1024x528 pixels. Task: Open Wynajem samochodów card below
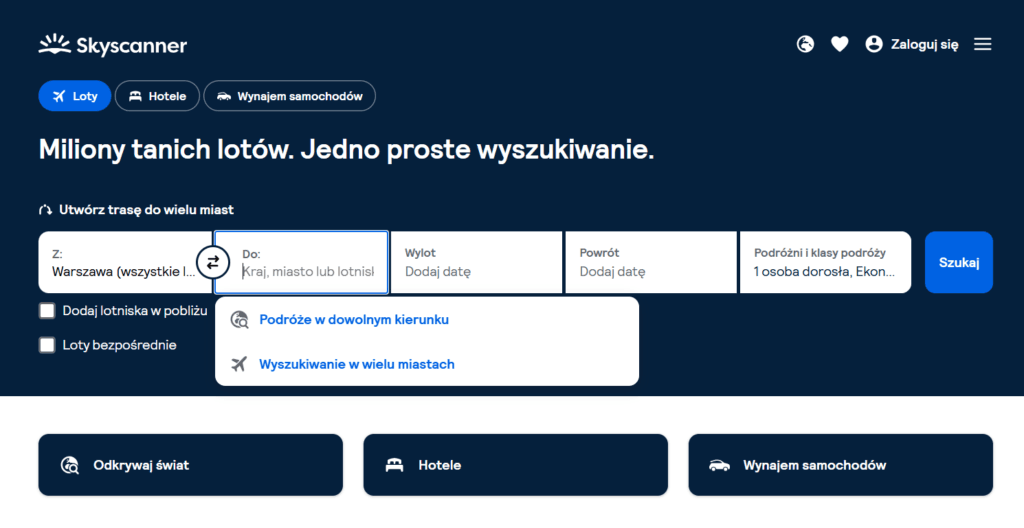click(x=840, y=465)
